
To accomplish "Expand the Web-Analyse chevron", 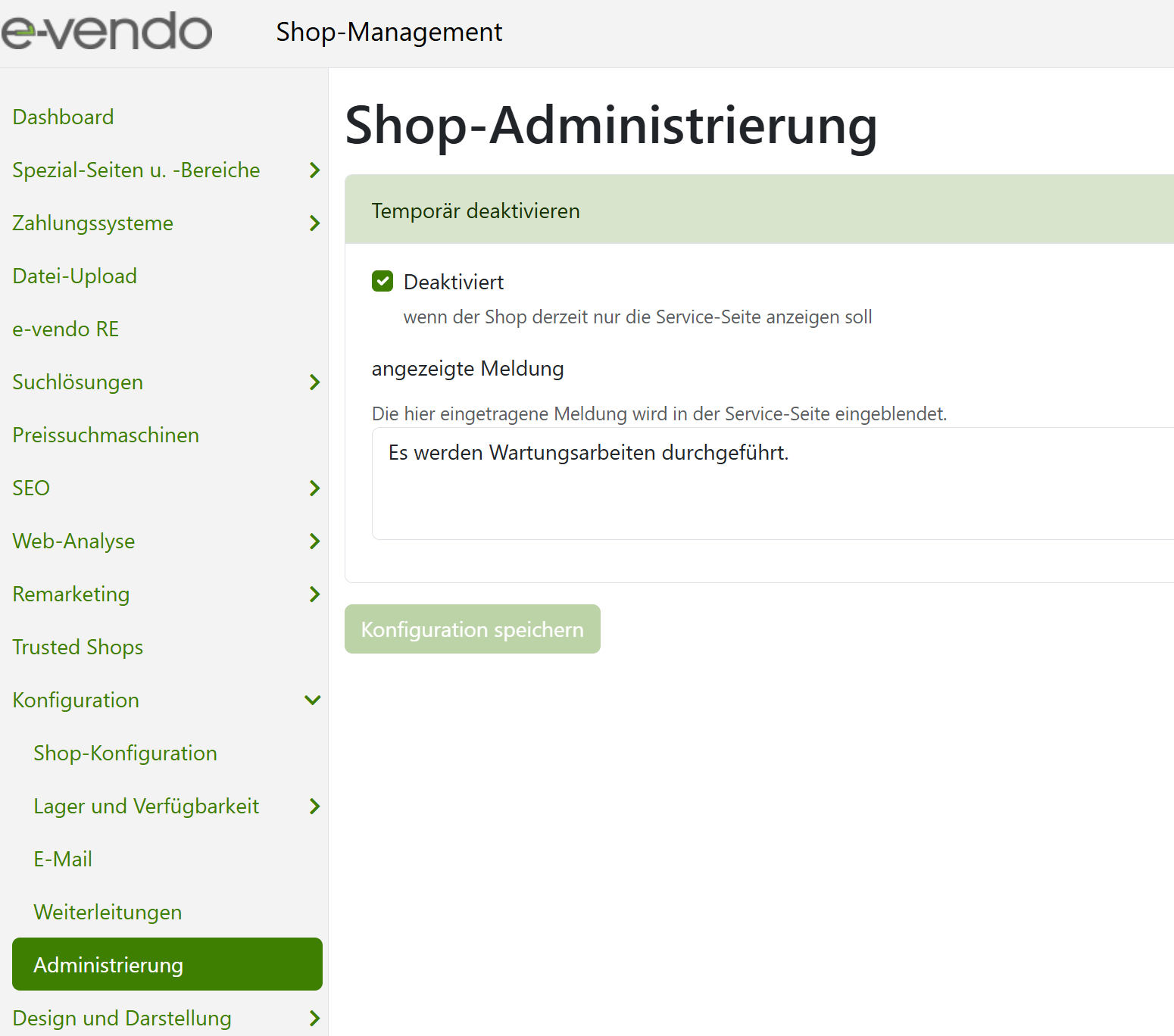I will click(x=314, y=541).
